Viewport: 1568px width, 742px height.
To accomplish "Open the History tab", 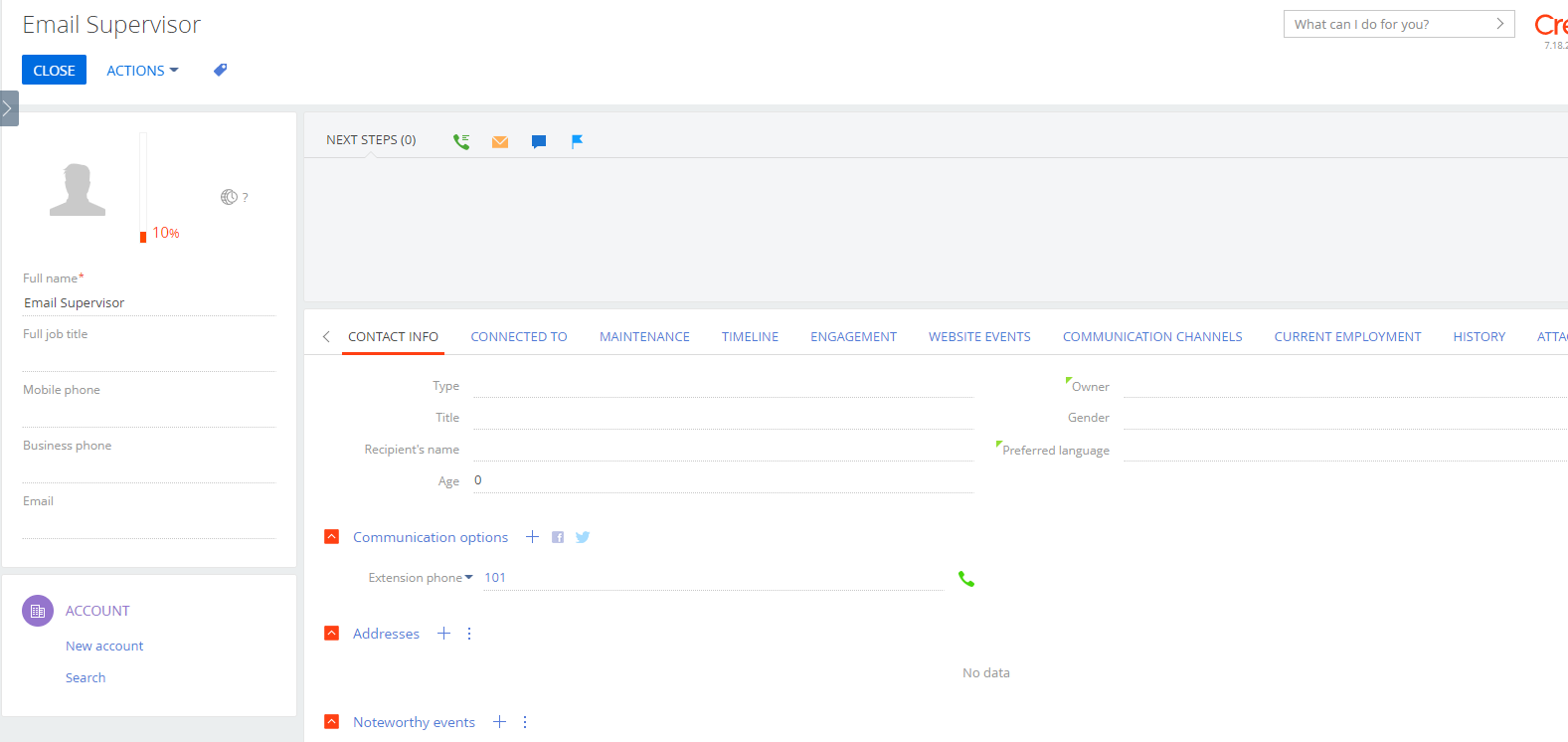I will pyautogui.click(x=1479, y=337).
